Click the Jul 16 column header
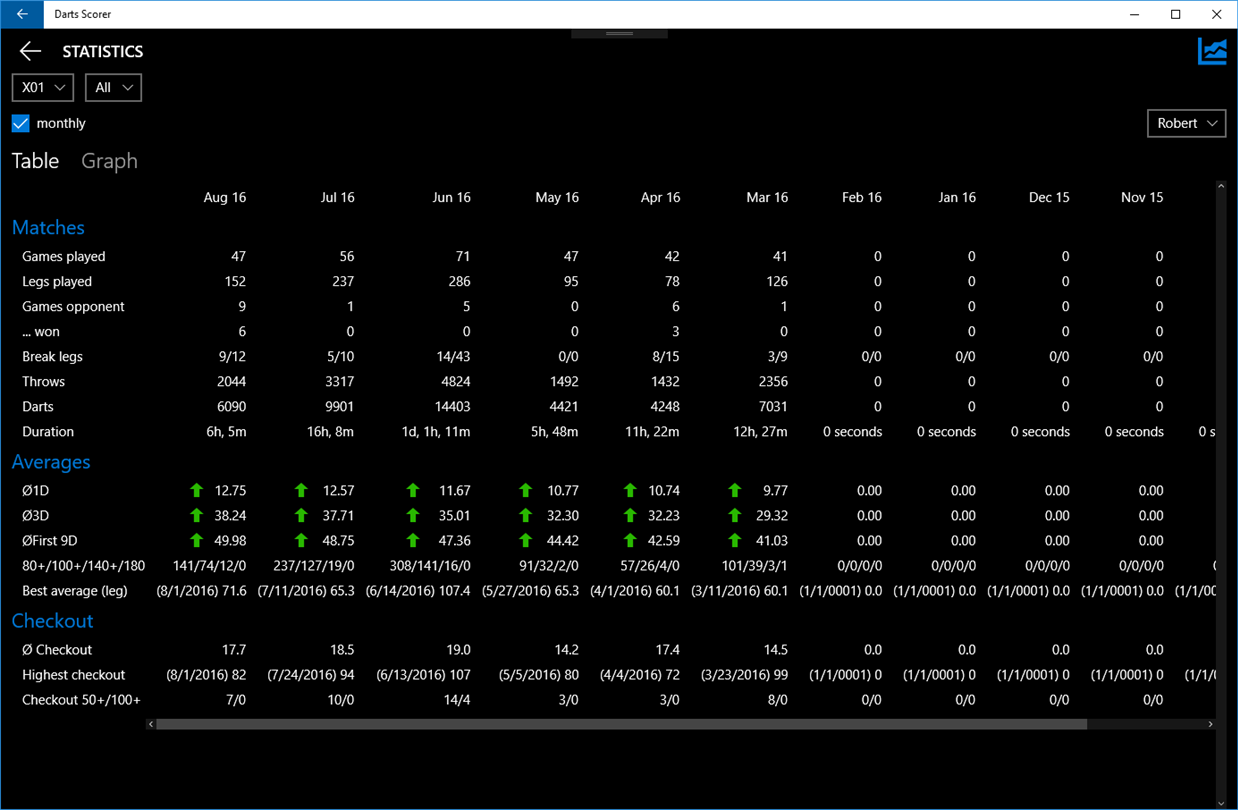1238x810 pixels. coord(337,198)
